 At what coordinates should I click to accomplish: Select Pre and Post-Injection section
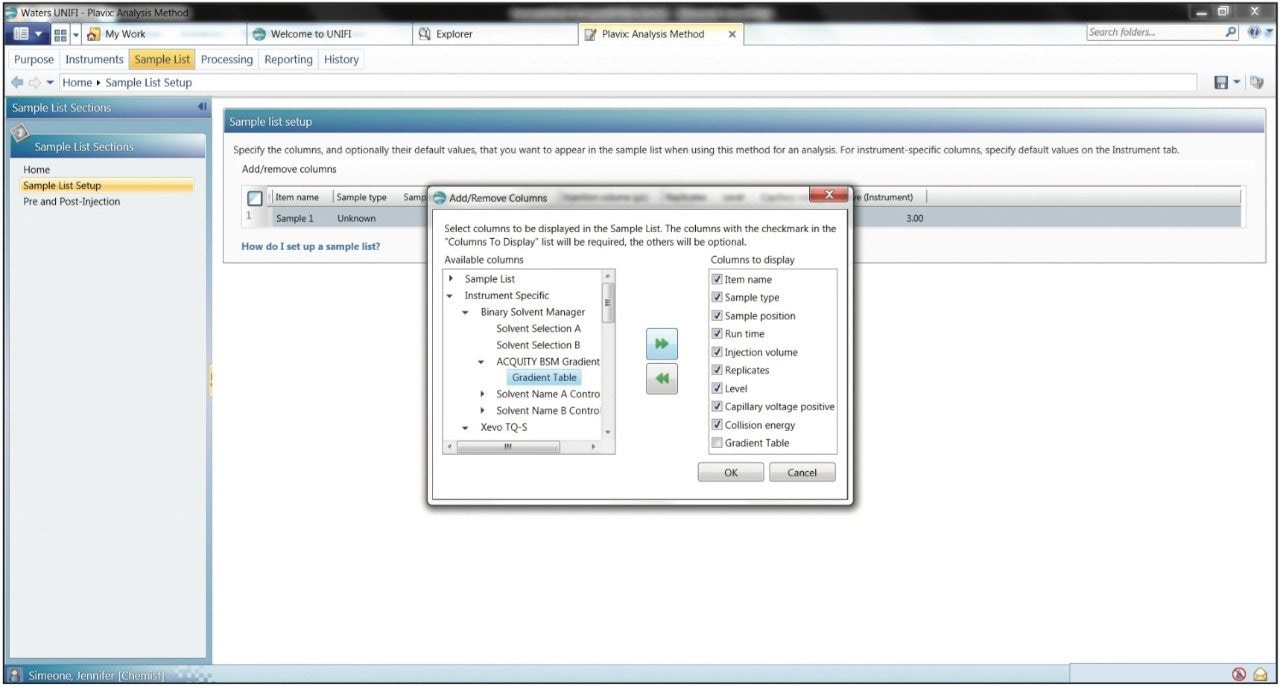[x=71, y=201]
